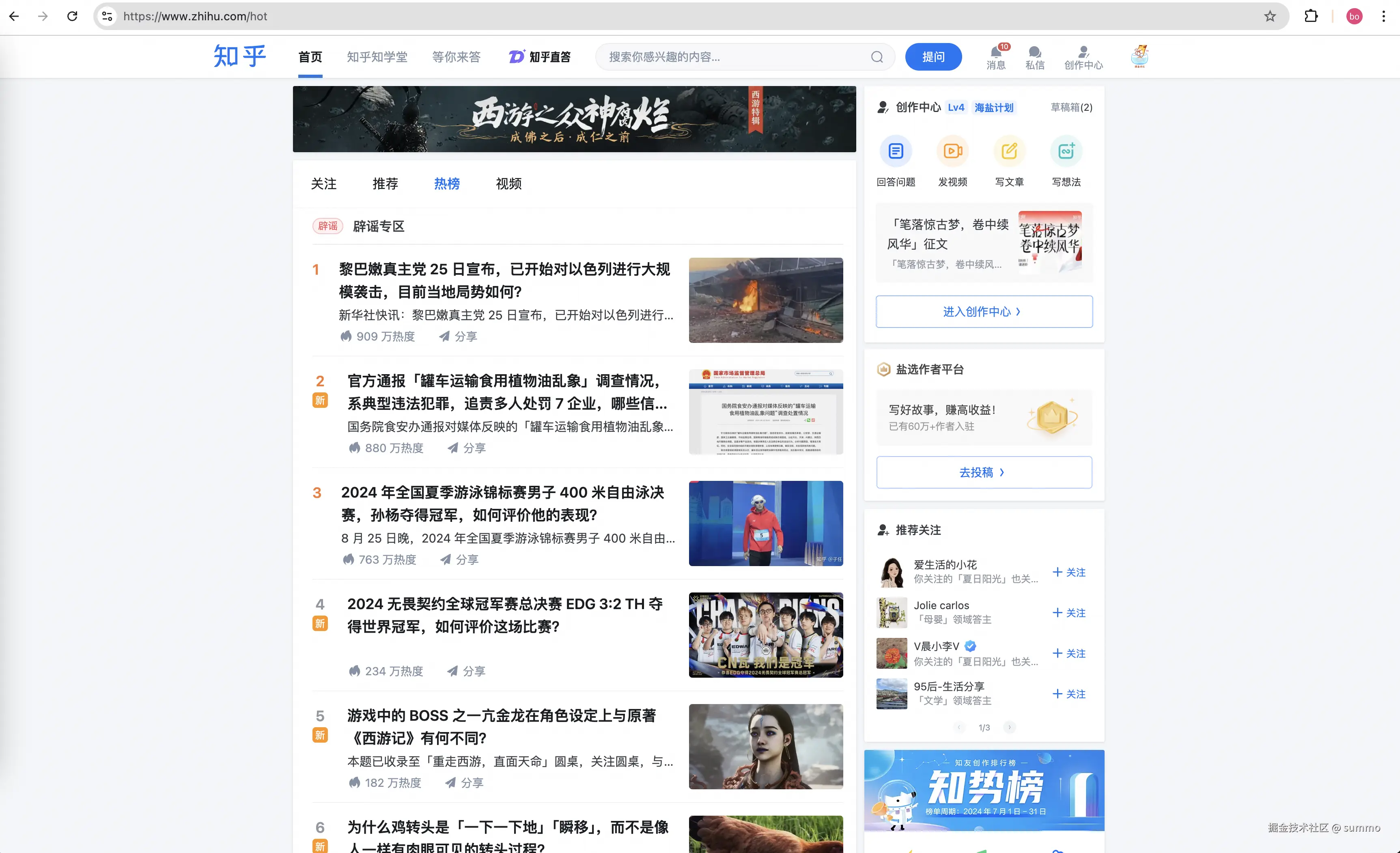The width and height of the screenshot is (1400, 853).
Task: Switch to the 推荐 tab
Action: pos(385,183)
